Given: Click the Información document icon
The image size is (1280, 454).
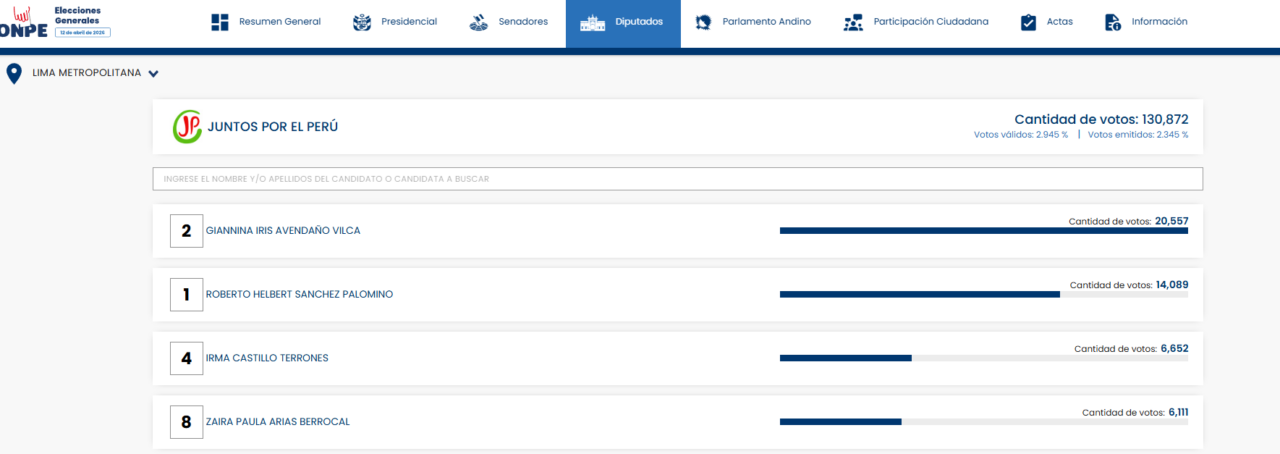Looking at the screenshot, I should tap(1112, 22).
